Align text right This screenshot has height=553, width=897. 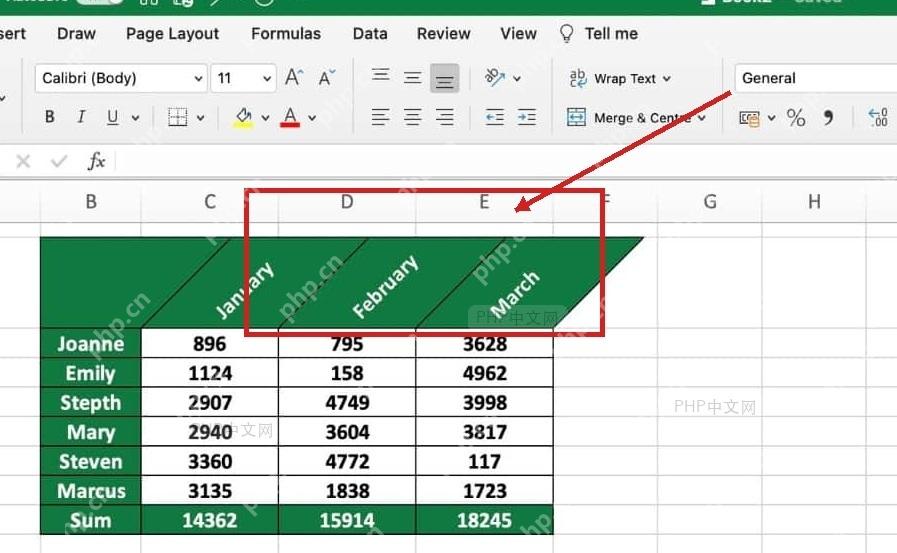(x=444, y=117)
